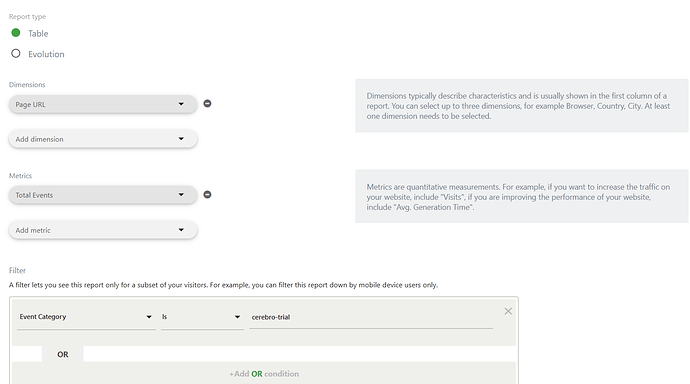Click the arrow beside Event Category

point(149,317)
